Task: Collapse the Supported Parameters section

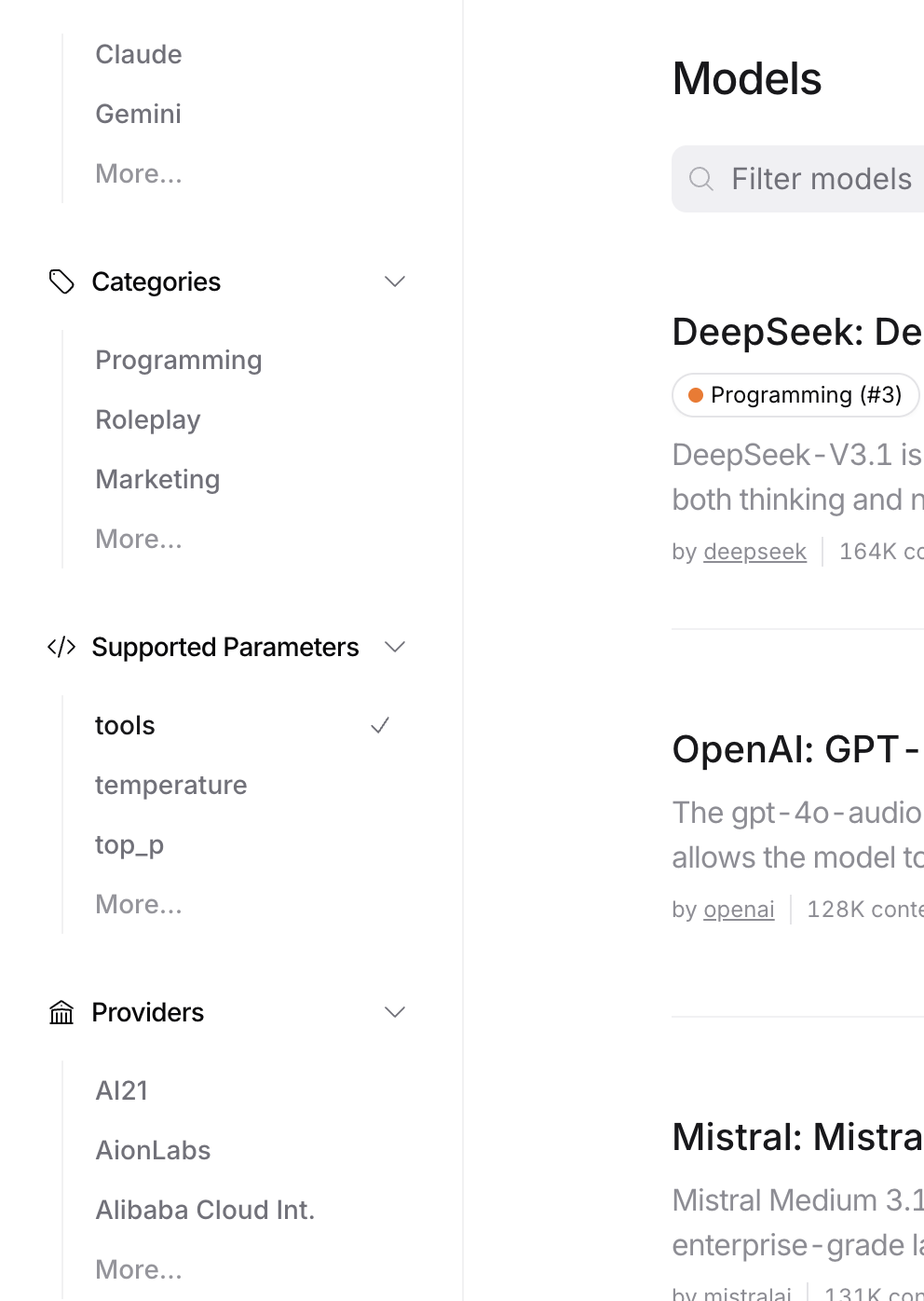Action: click(395, 646)
